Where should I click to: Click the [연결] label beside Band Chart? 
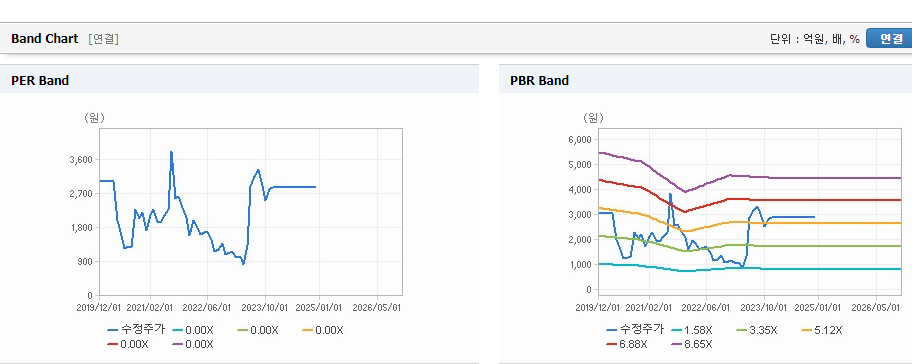(104, 39)
